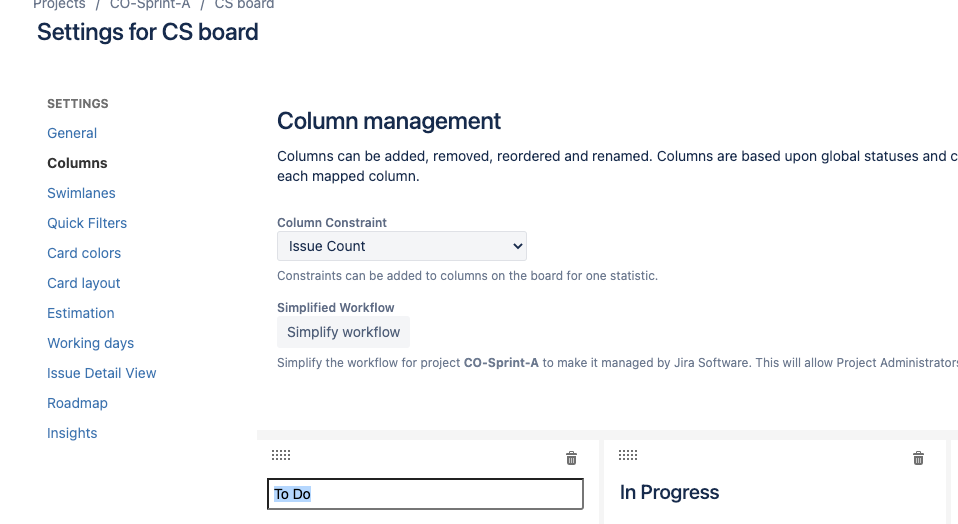Viewport: 958px width, 524px height.
Task: Grab the To Do column drag handle
Action: tap(281, 455)
